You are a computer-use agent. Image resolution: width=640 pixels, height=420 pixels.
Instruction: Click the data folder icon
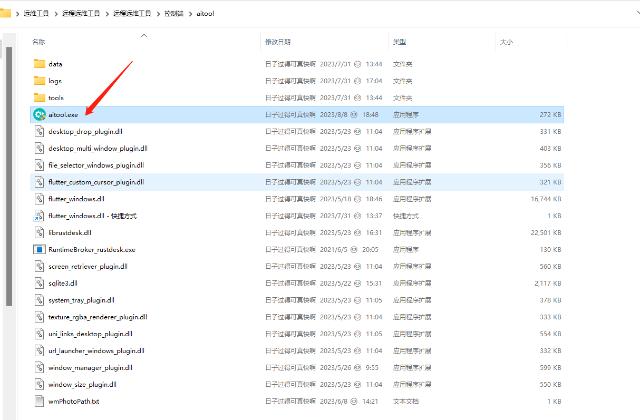coord(40,64)
